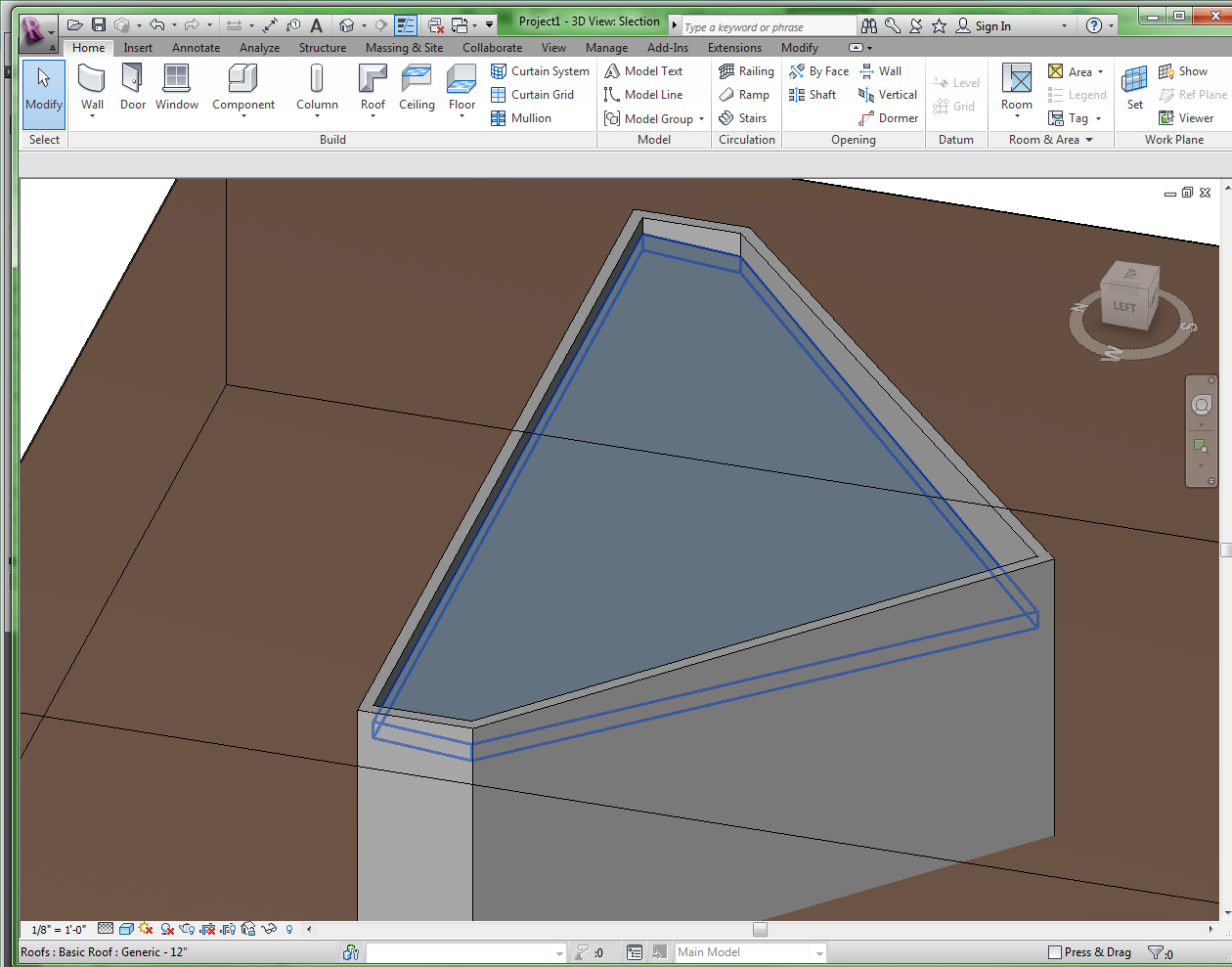Click the steering wheel navigation icon
Screen dimensions: 1232x967
[x=1201, y=405]
